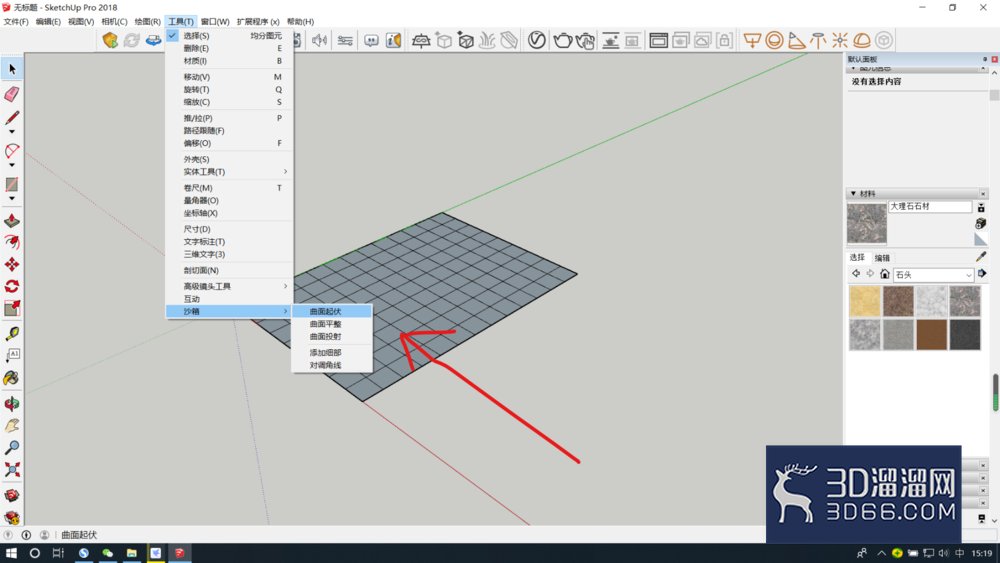Click the teapot render icon in toolbar
The width and height of the screenshot is (1000, 563).
point(562,41)
